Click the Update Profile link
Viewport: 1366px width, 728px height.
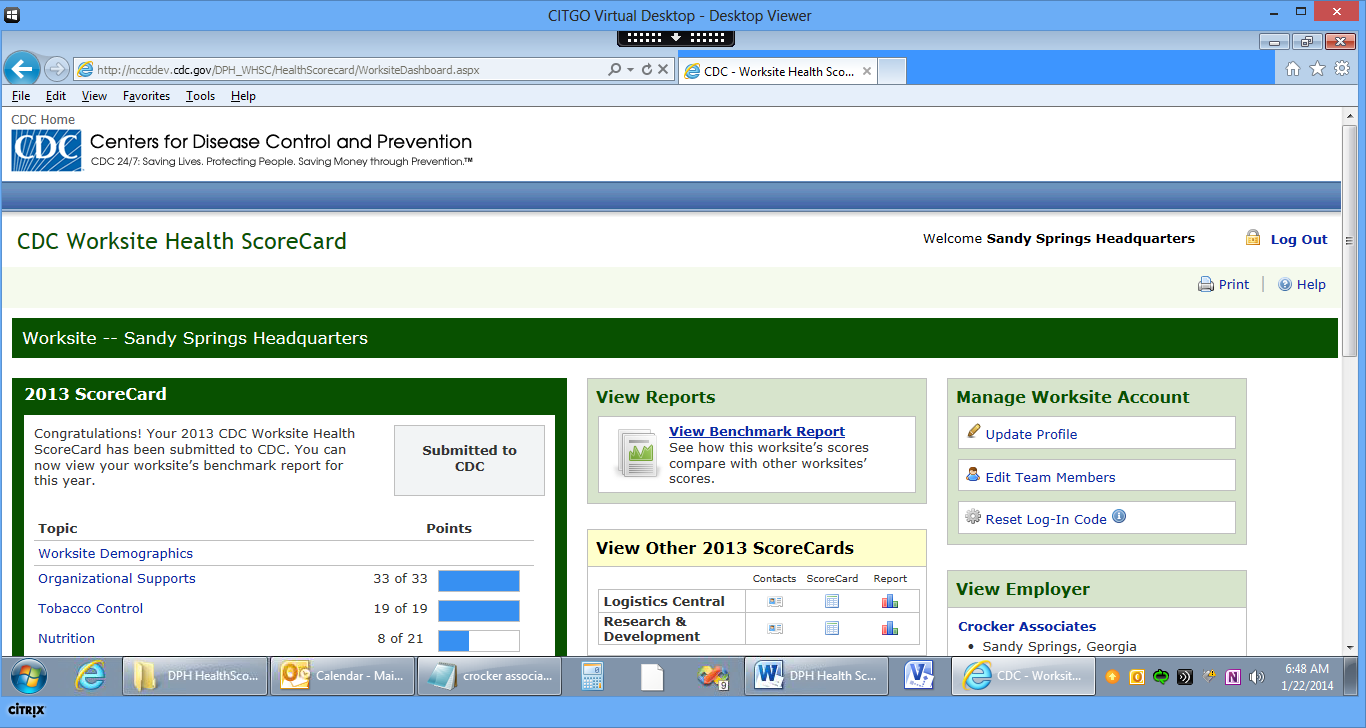pos(1031,434)
